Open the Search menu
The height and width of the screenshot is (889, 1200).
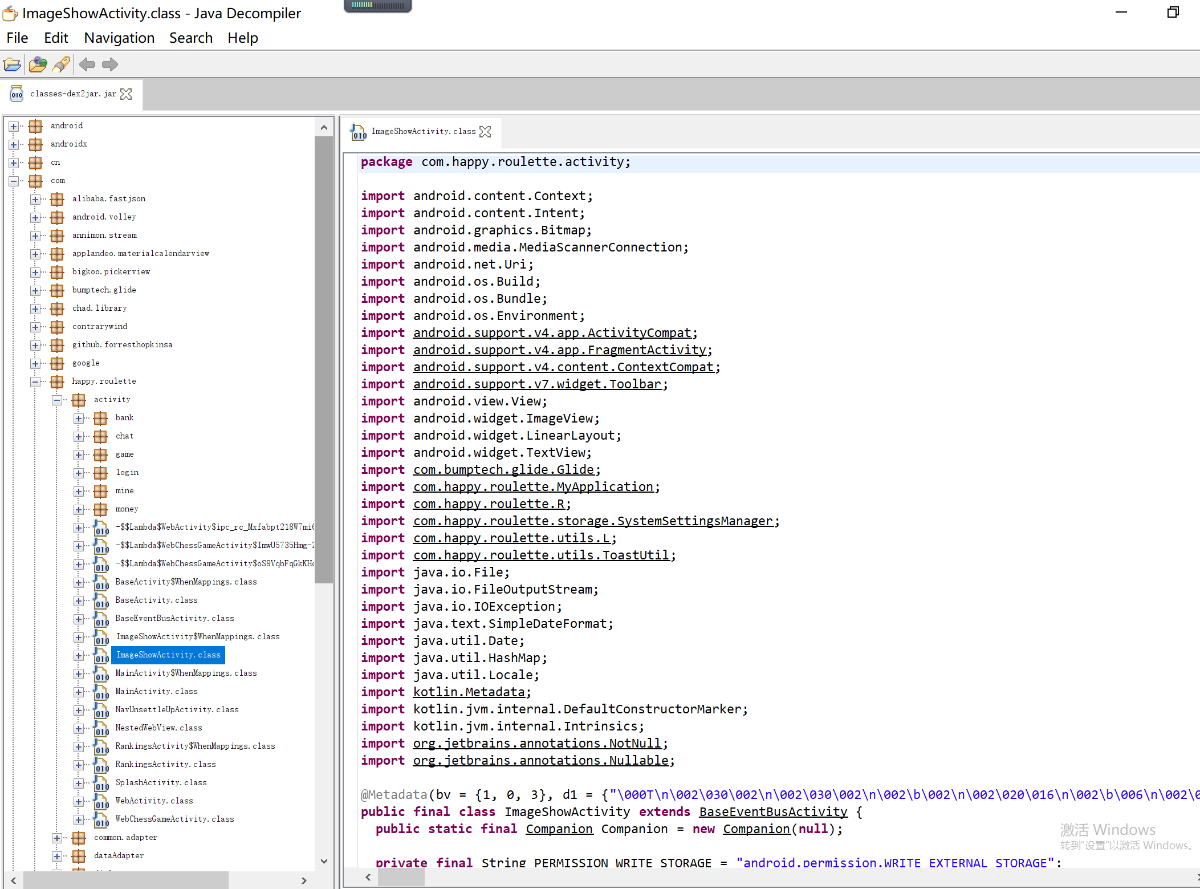click(190, 38)
